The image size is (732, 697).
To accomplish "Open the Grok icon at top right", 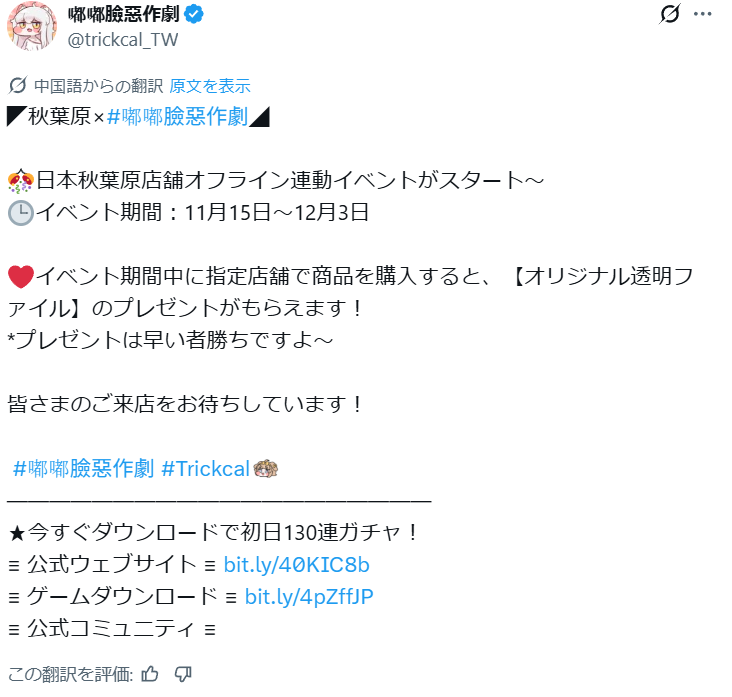I will point(669,14).
